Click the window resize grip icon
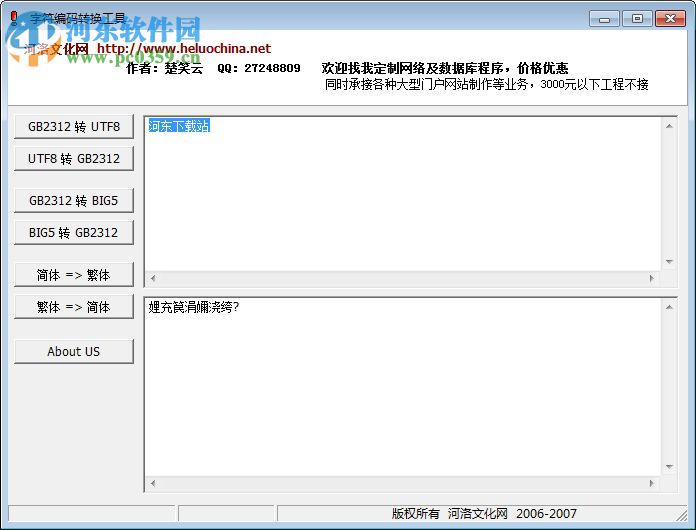 (x=682, y=515)
